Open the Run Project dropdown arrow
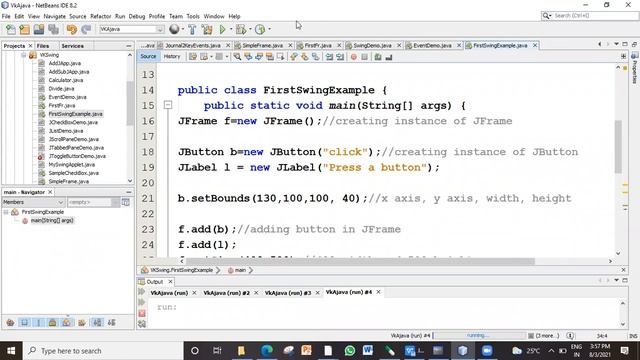 [x=231, y=29]
